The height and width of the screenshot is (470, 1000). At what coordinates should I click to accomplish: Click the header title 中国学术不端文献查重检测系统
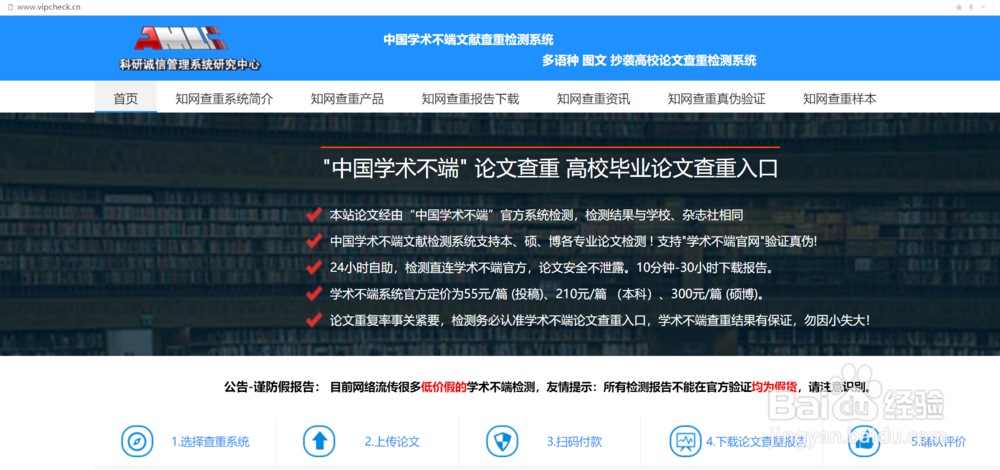468,40
